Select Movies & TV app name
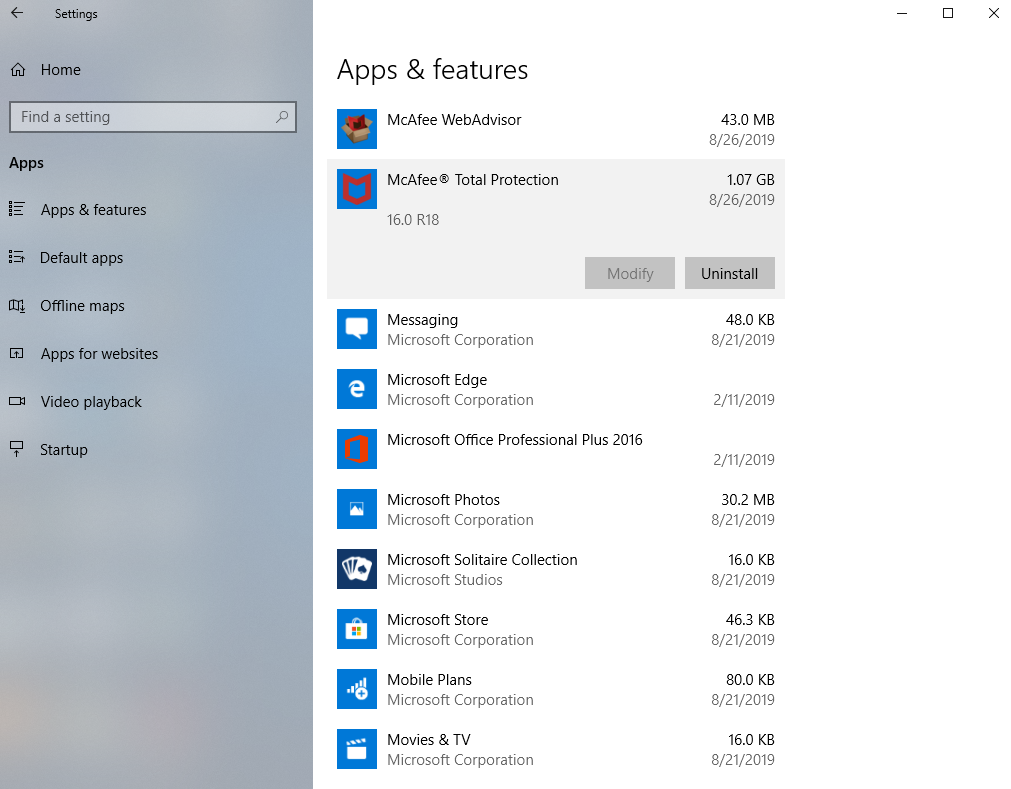Screen dimensions: 1011x789 coord(429,739)
